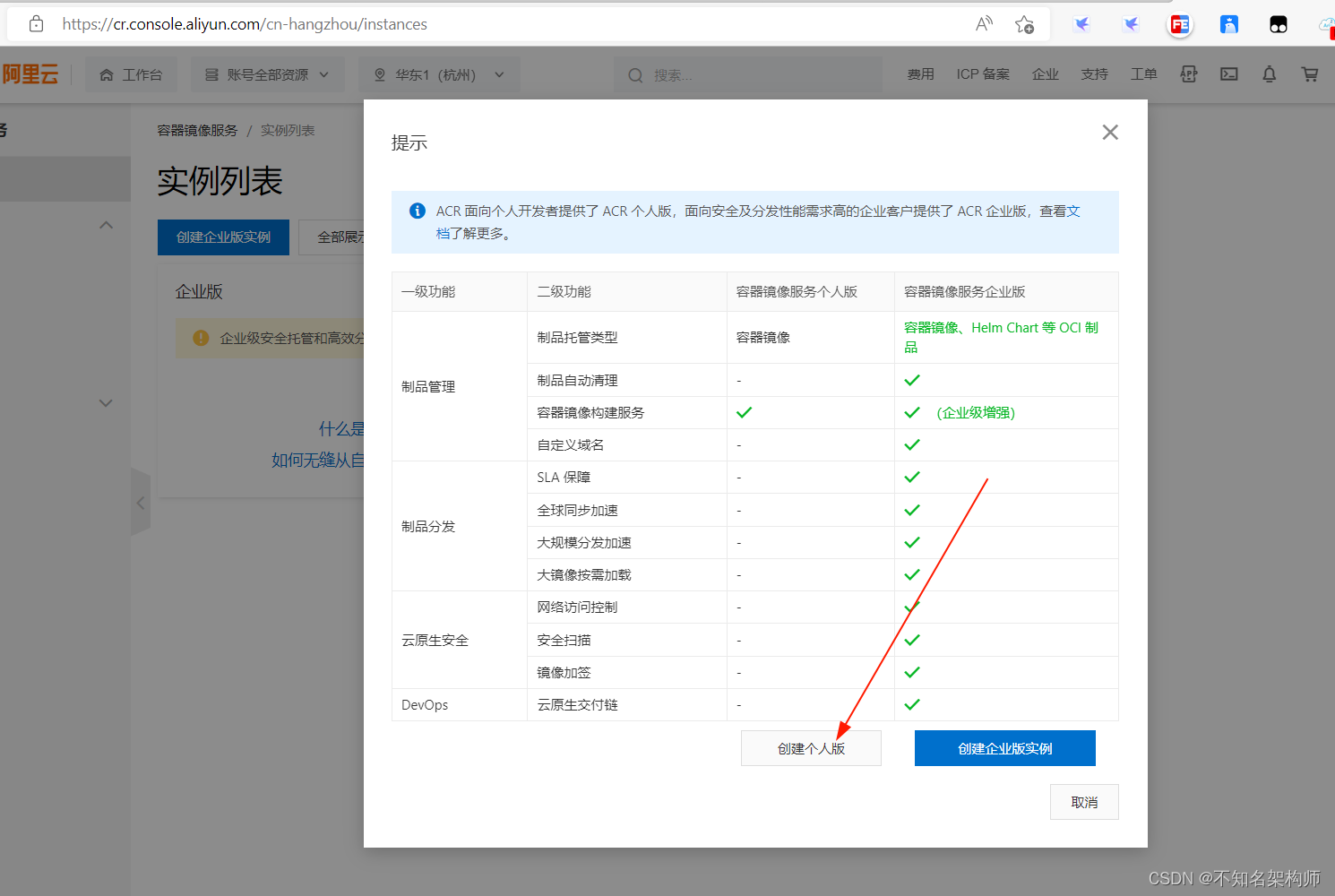Click the 搜索 input field
The height and width of the screenshot is (896, 1335).
(x=749, y=75)
